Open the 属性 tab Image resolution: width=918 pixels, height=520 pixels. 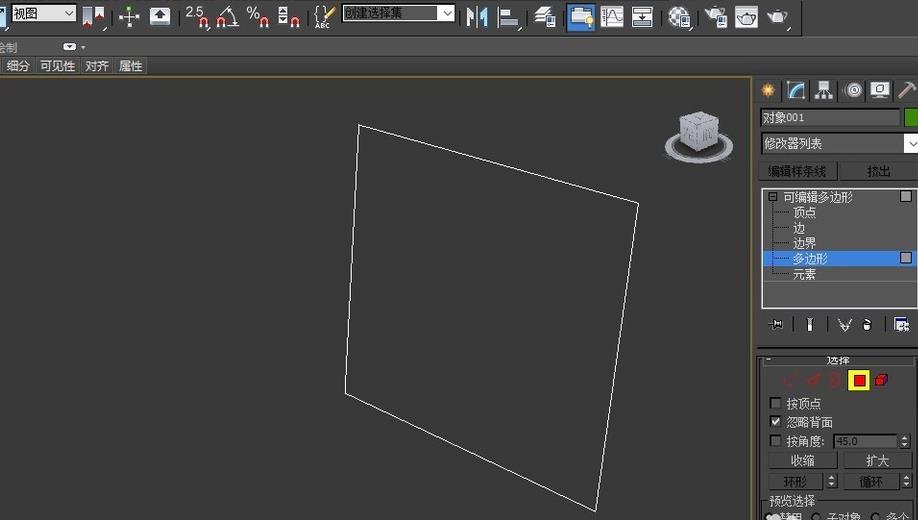click(x=131, y=66)
